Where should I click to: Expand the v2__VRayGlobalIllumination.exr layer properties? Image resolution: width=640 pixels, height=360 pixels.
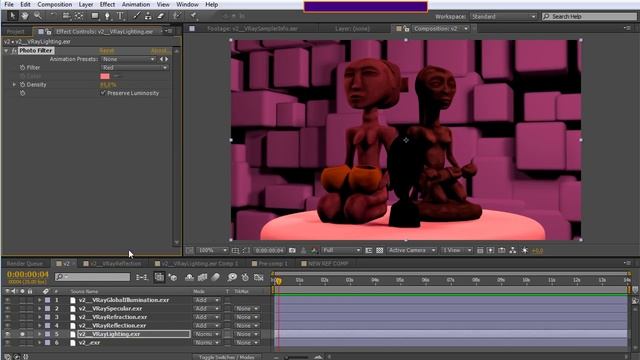(40, 300)
